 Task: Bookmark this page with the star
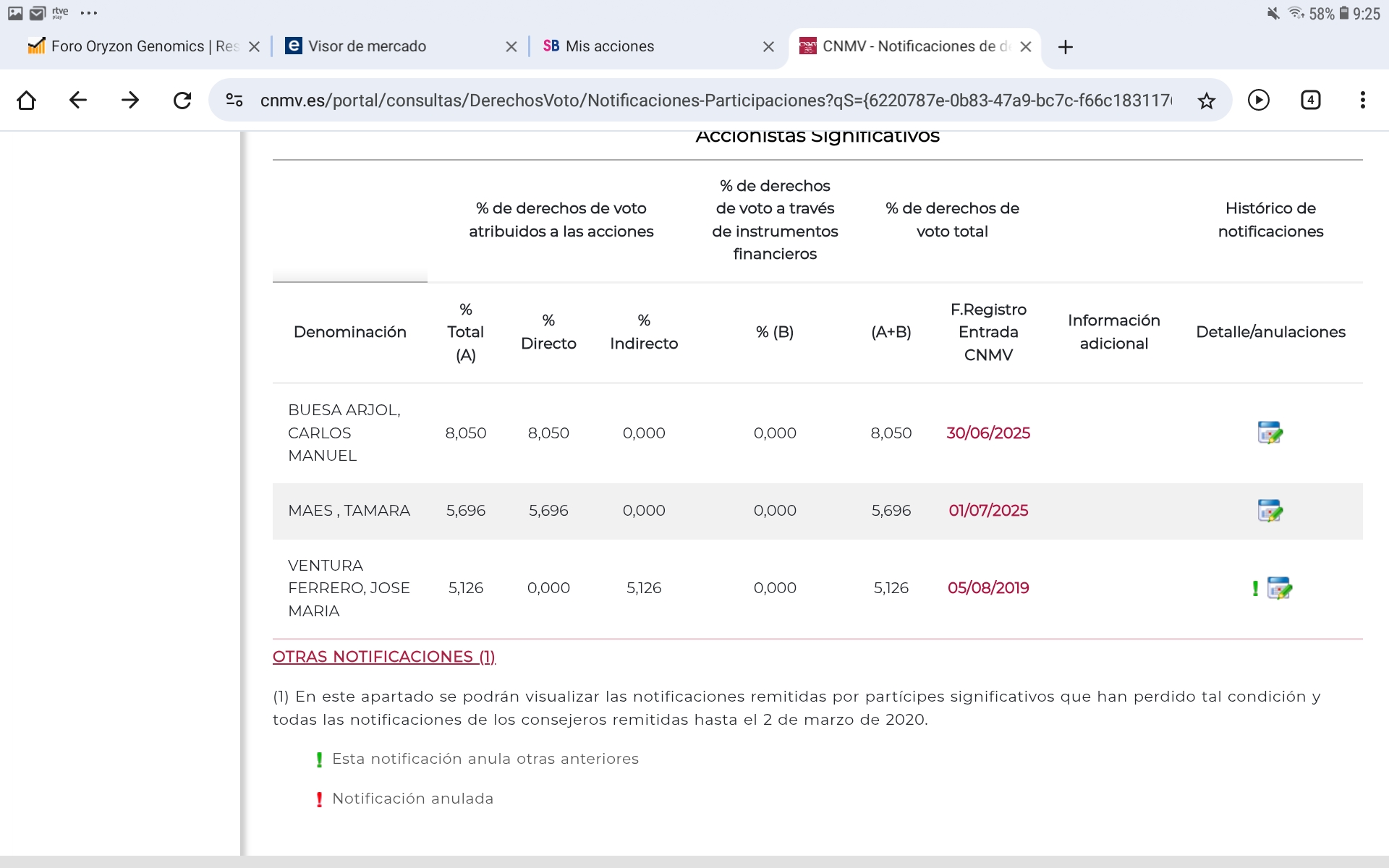(1206, 101)
